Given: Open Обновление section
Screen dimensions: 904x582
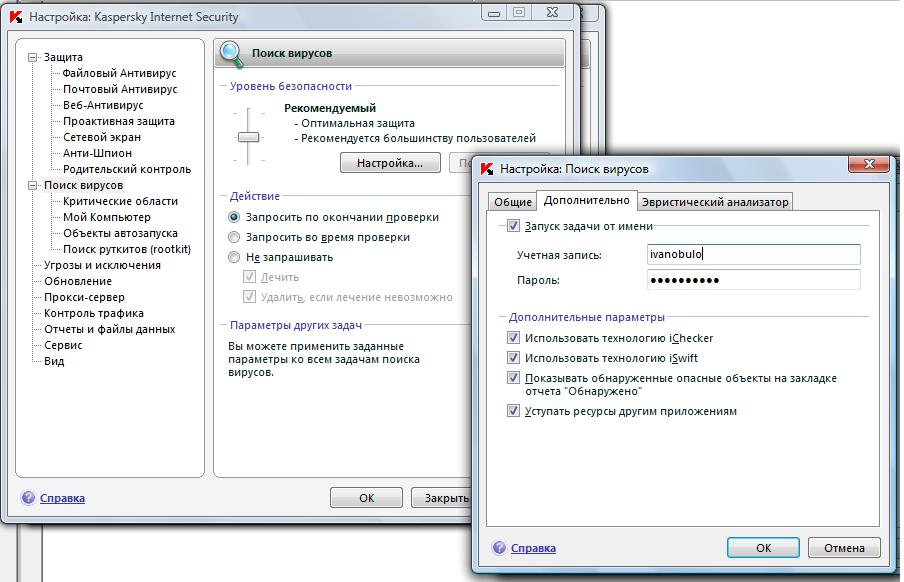Looking at the screenshot, I should pyautogui.click(x=78, y=281).
